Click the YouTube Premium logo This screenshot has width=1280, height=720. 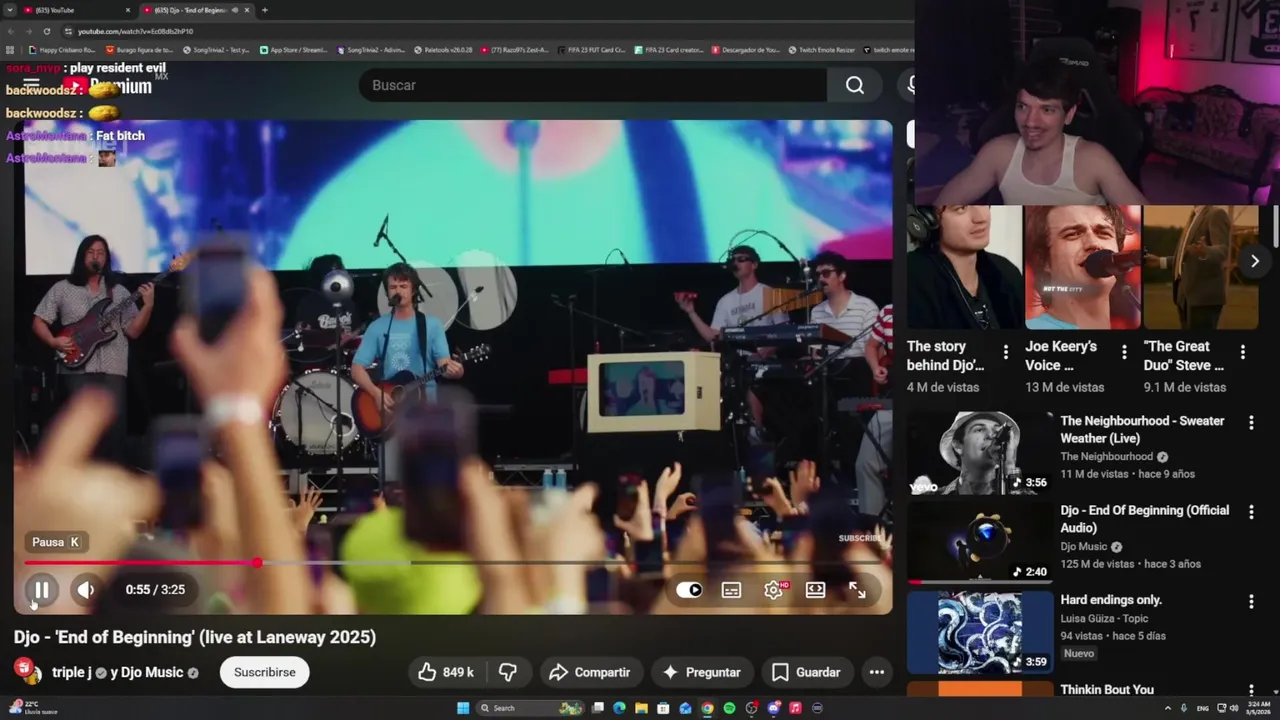coord(110,85)
